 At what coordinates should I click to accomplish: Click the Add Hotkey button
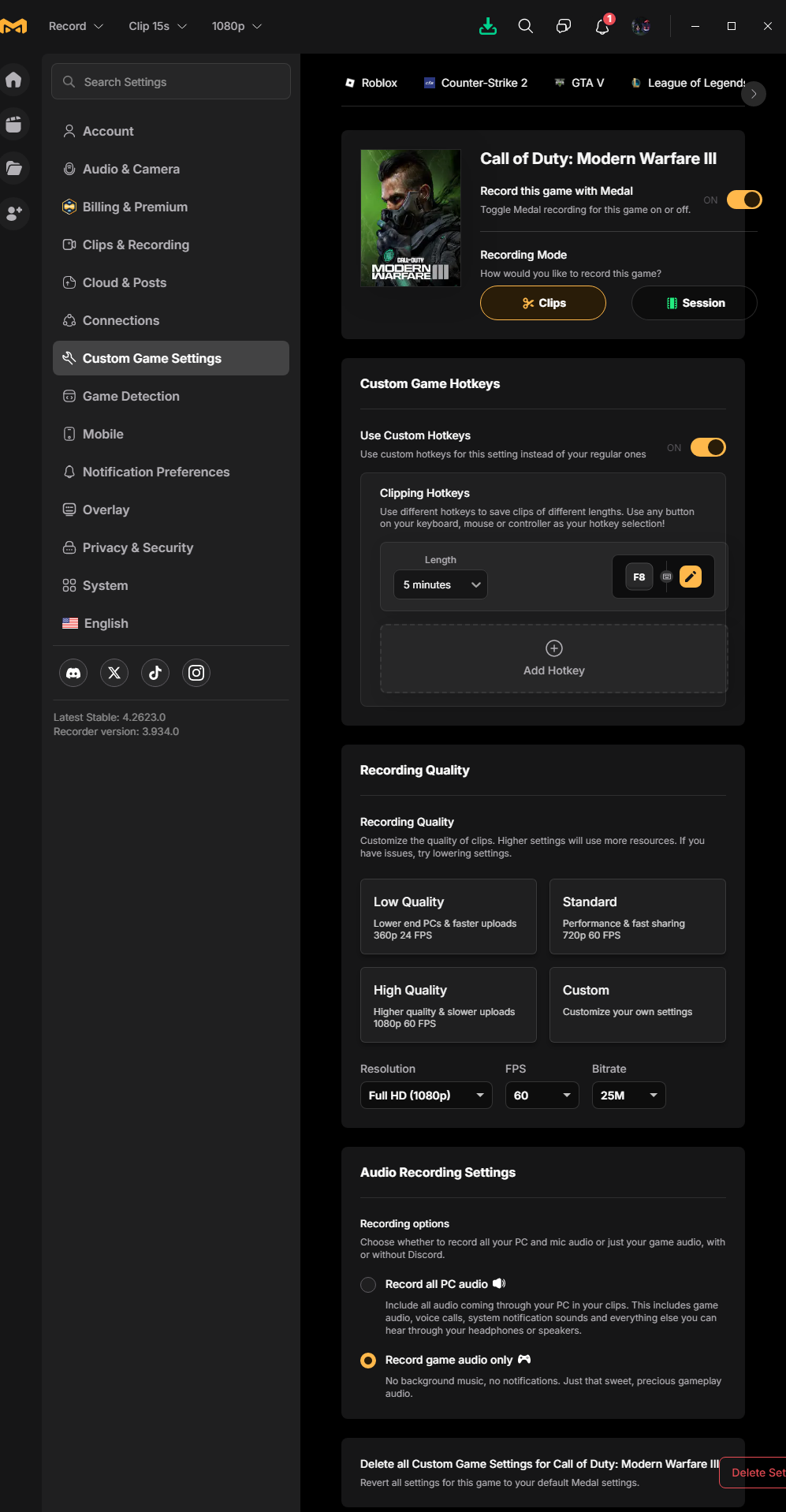pos(554,659)
